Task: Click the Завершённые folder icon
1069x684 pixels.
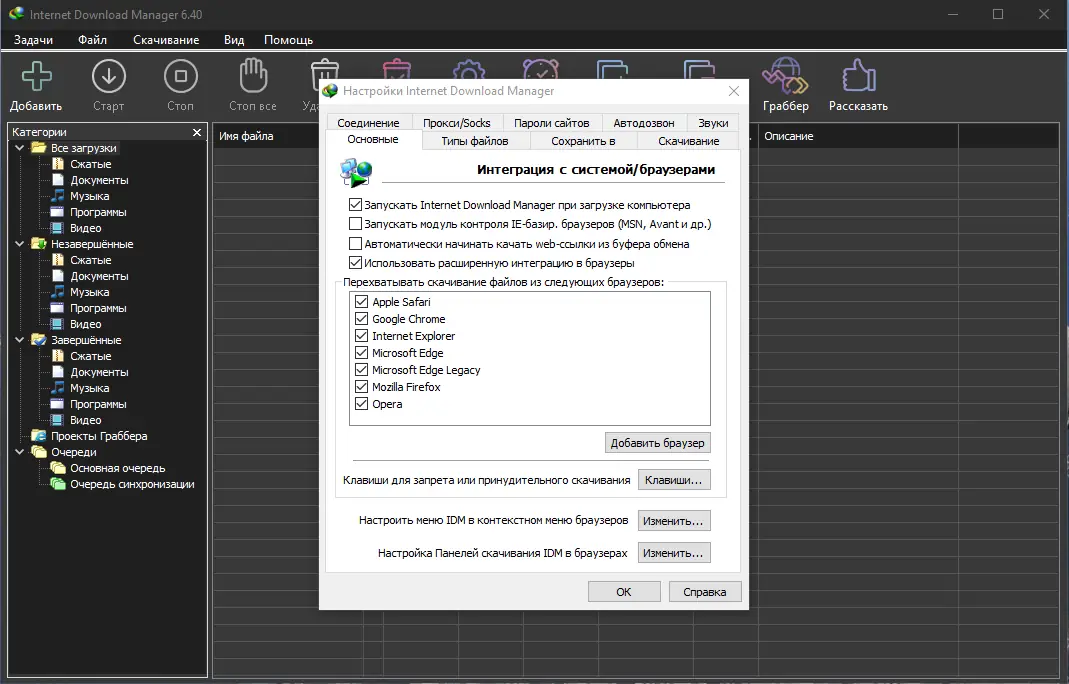Action: click(x=39, y=340)
